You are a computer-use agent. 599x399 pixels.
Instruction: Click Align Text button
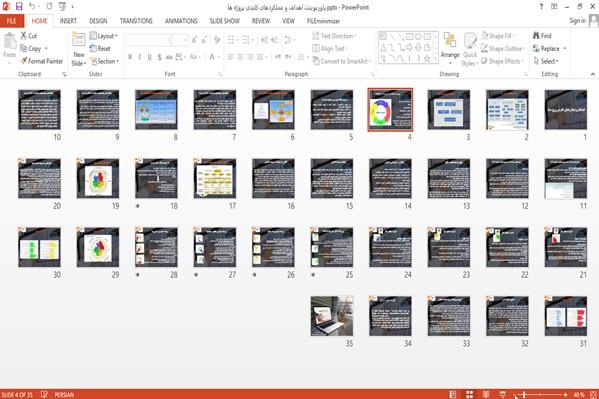(x=330, y=48)
